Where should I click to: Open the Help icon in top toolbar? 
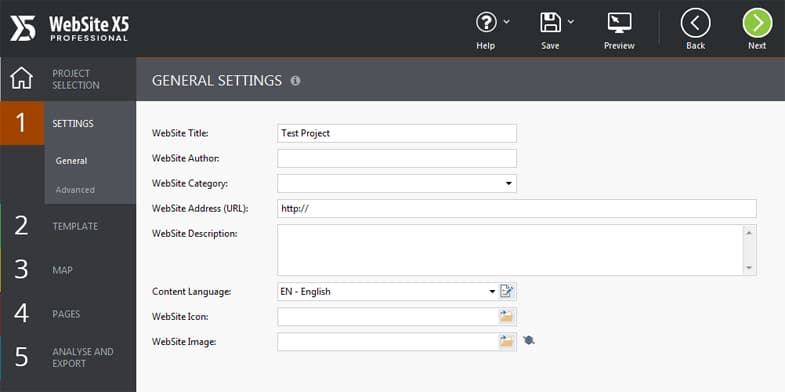pyautogui.click(x=486, y=23)
